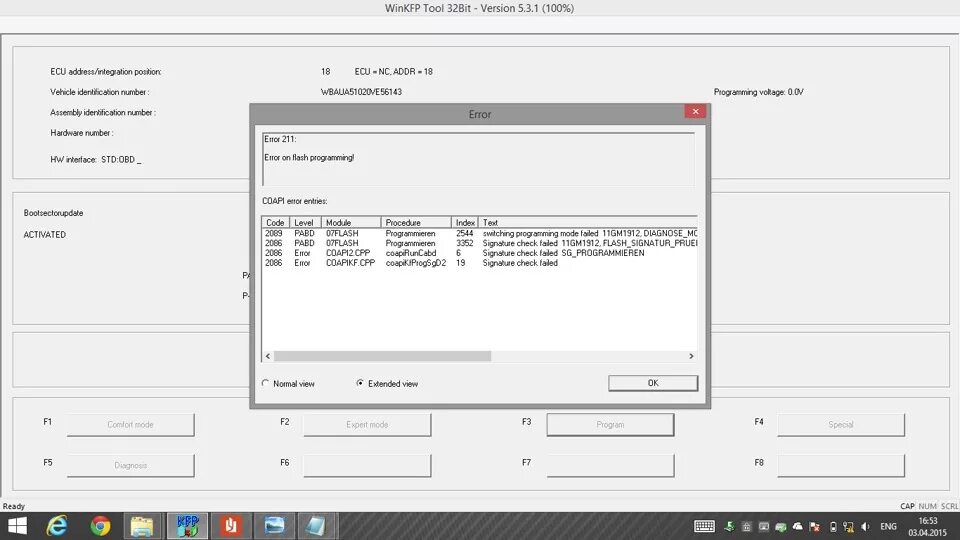Open Internet Explorer from taskbar

pos(57,526)
